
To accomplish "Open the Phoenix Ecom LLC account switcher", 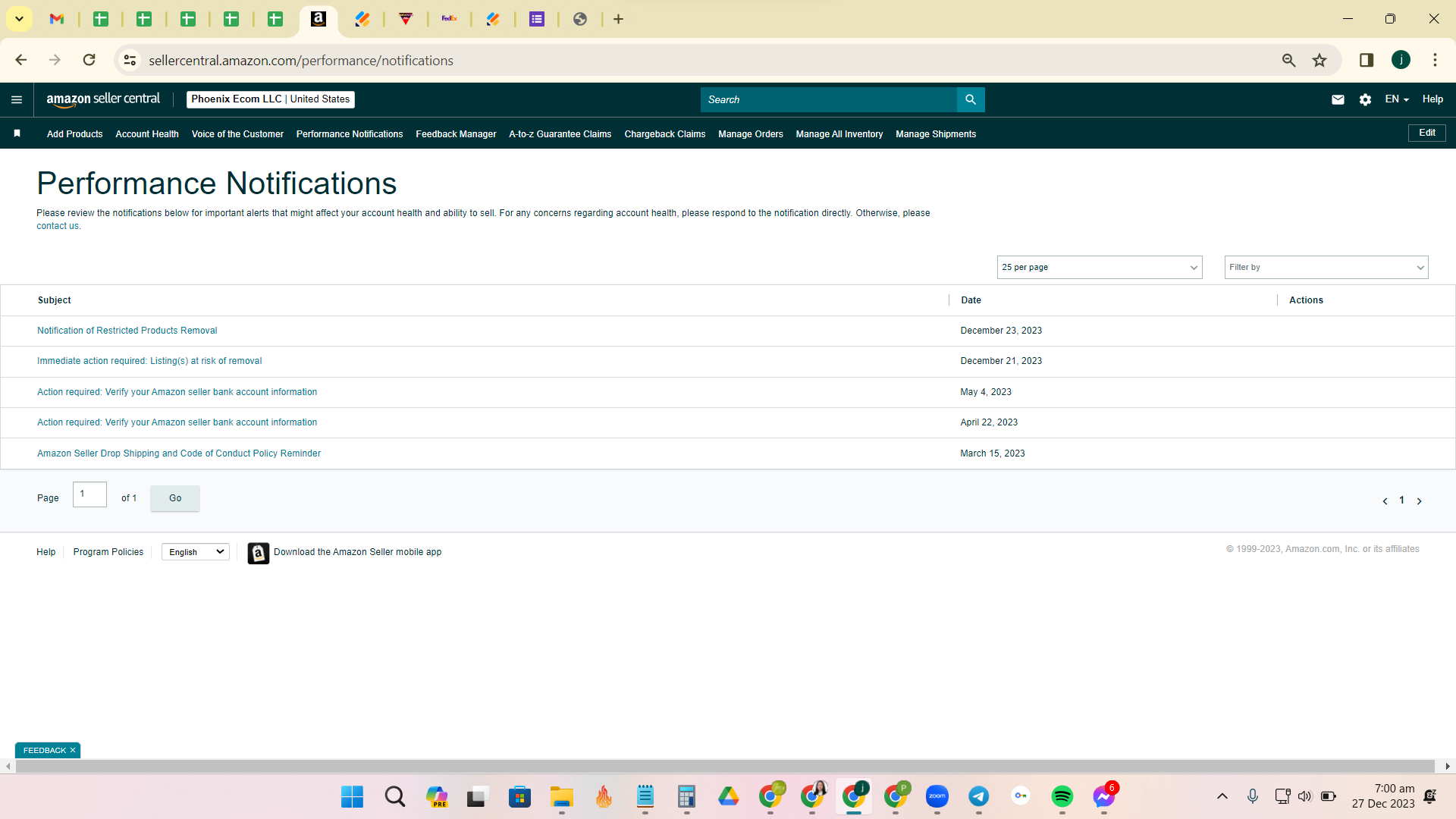I will pyautogui.click(x=271, y=99).
